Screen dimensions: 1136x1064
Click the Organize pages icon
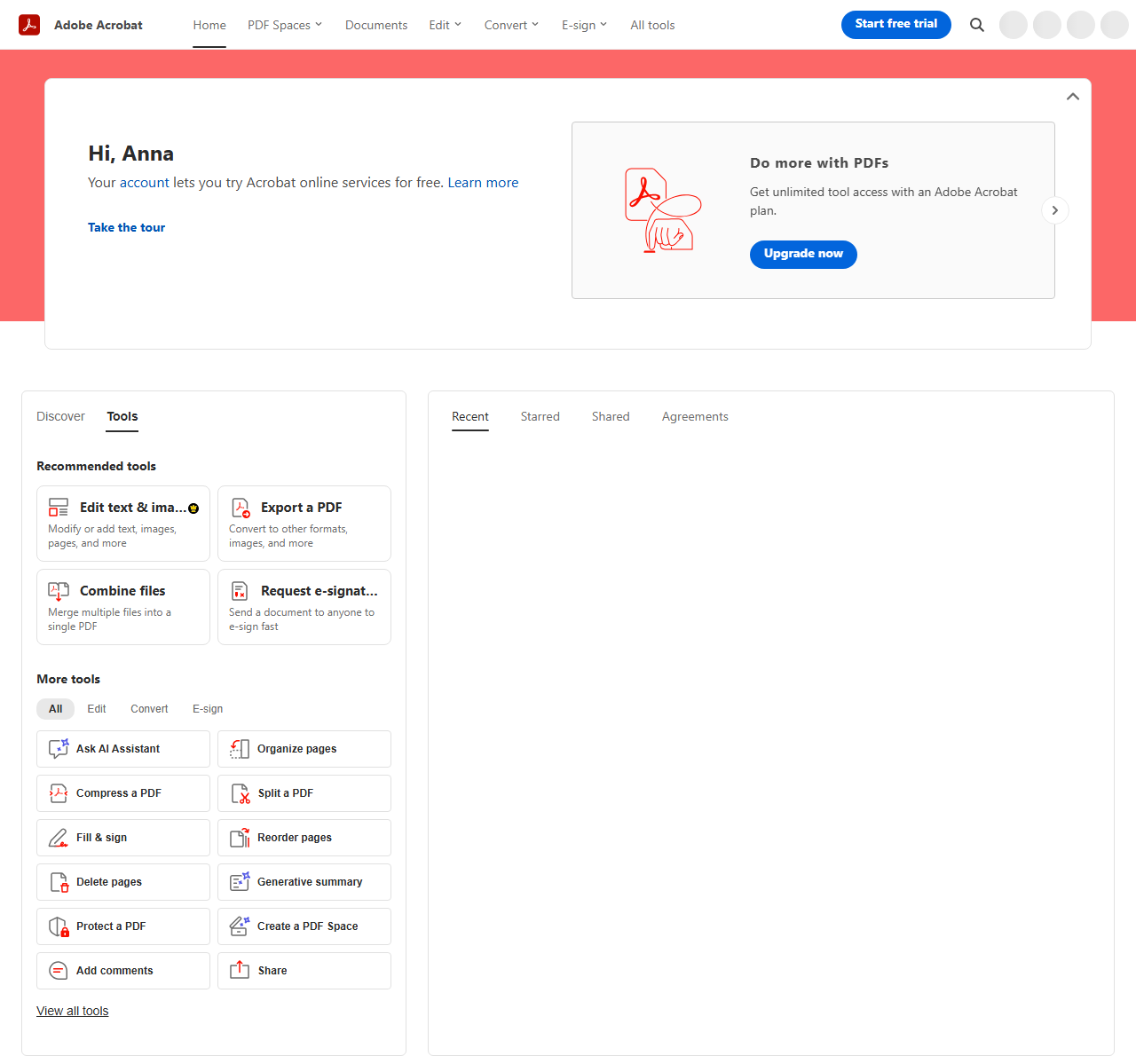pyautogui.click(x=240, y=749)
